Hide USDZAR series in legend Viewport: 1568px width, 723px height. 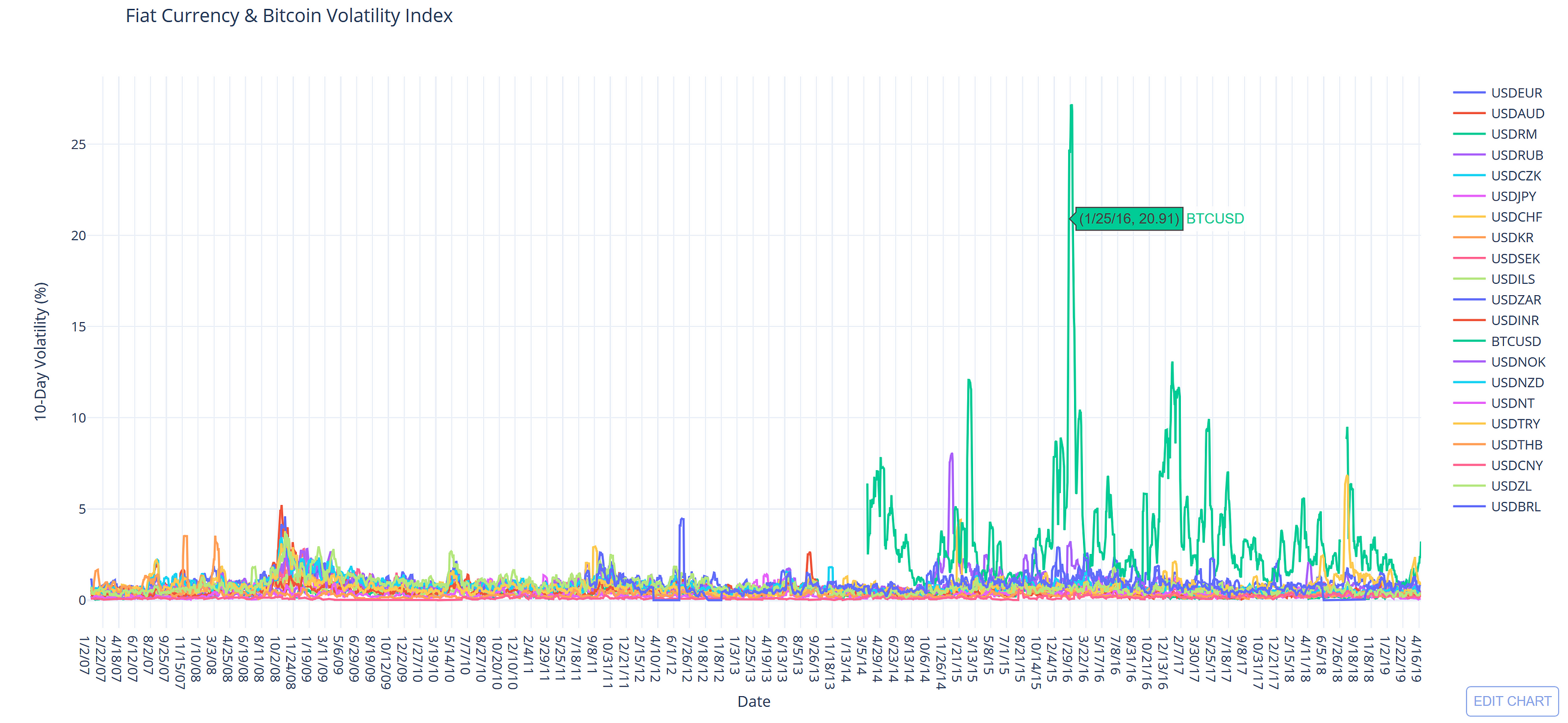click(1498, 300)
